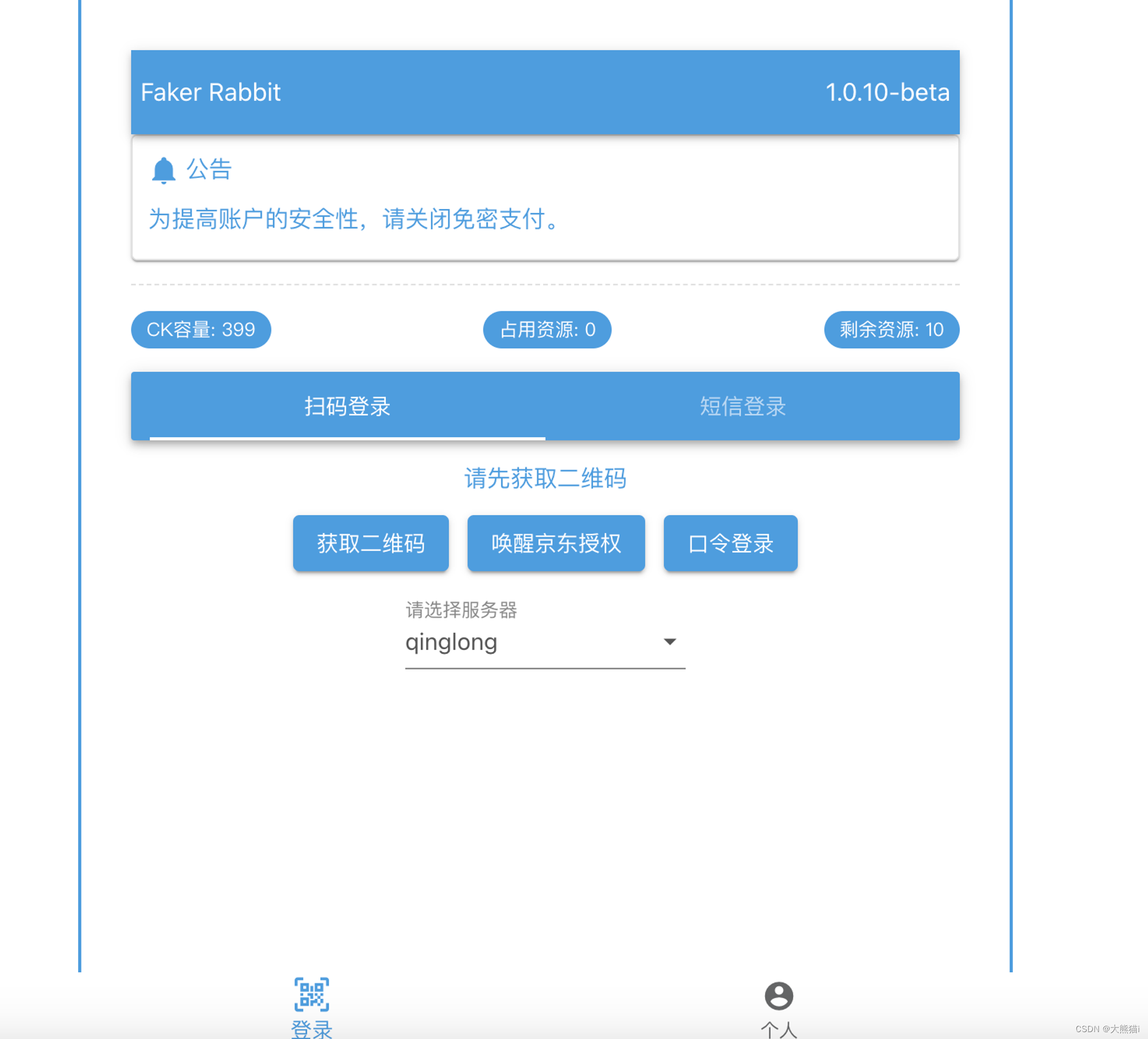Click the 1.0.10-beta version text
The width and height of the screenshot is (1148, 1039).
887,92
